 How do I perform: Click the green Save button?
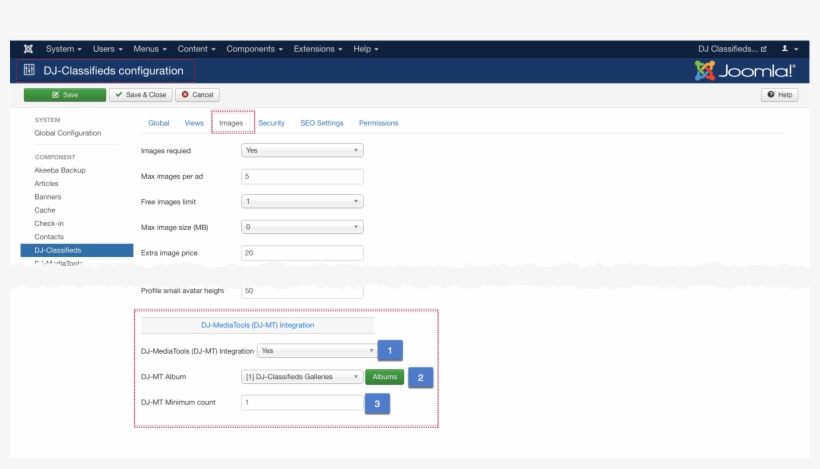click(64, 95)
